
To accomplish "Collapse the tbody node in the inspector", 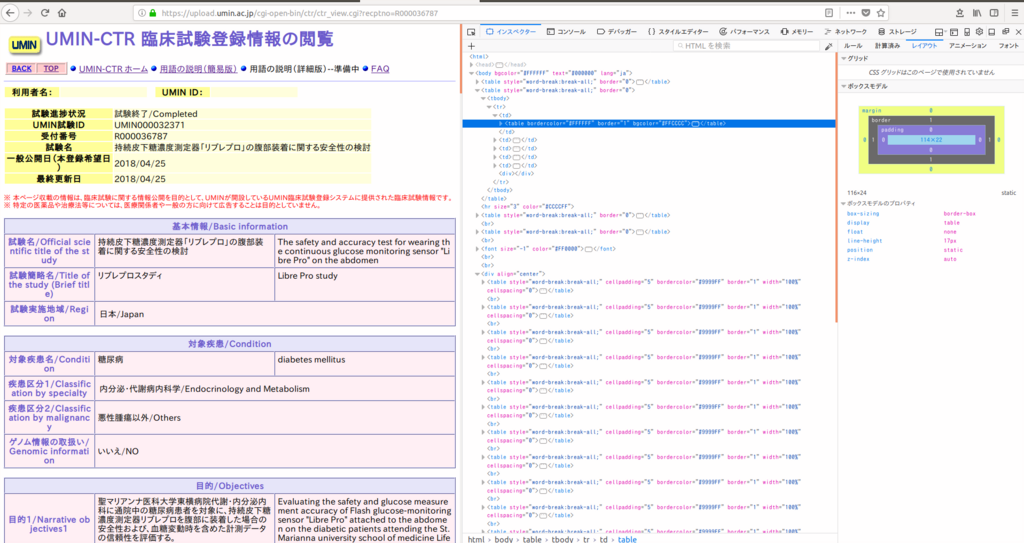I will [484, 98].
